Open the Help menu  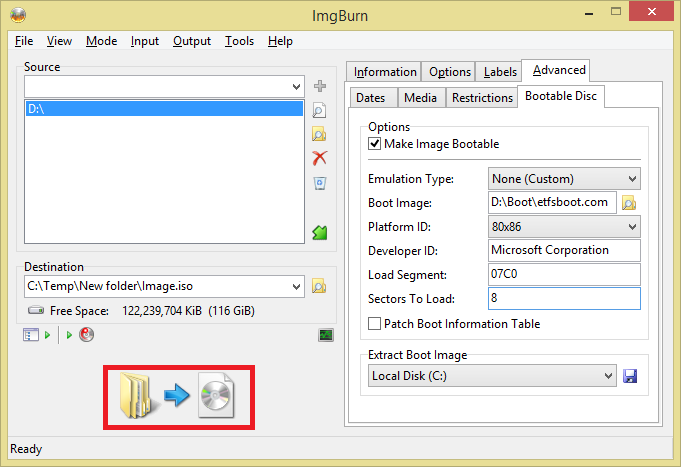pos(280,41)
